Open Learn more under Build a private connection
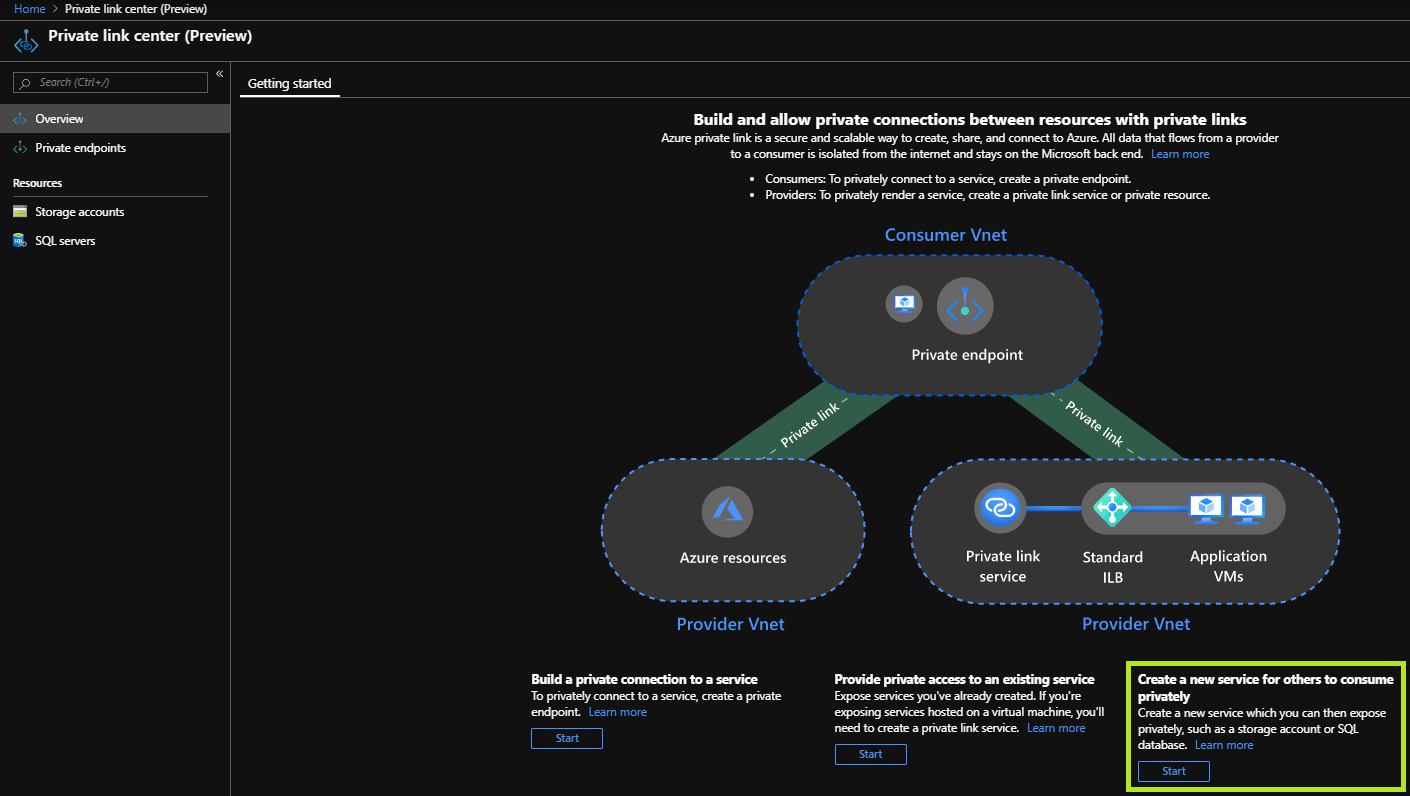The image size is (1410, 796). [618, 712]
